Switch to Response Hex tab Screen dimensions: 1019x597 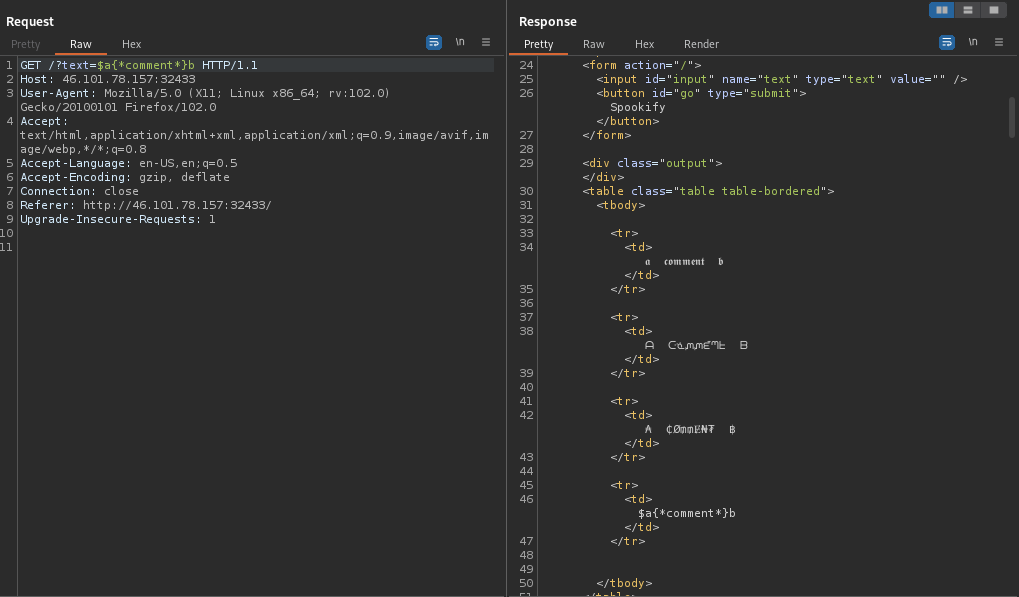[644, 44]
